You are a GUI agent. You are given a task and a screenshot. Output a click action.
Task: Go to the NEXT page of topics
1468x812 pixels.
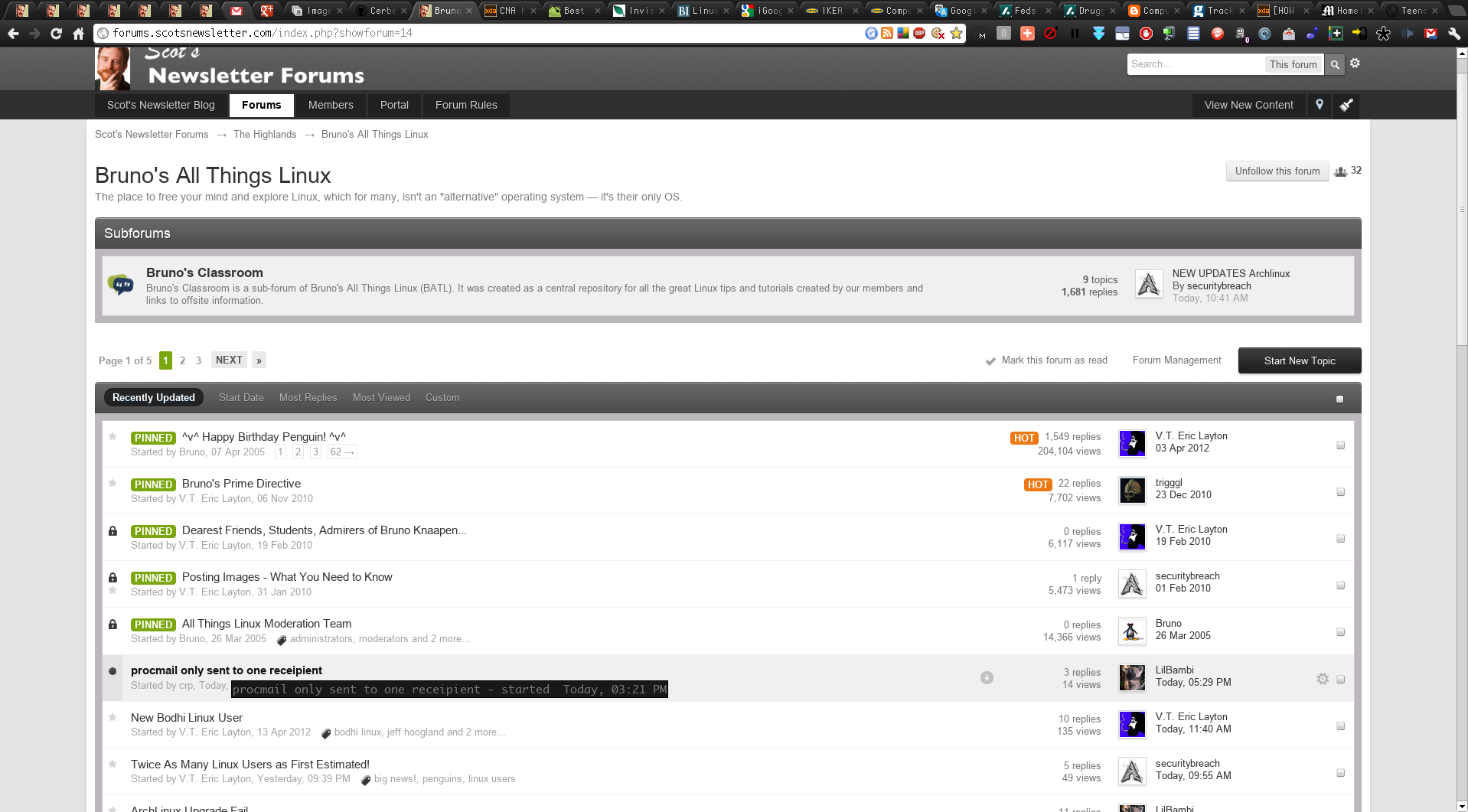pyautogui.click(x=229, y=360)
